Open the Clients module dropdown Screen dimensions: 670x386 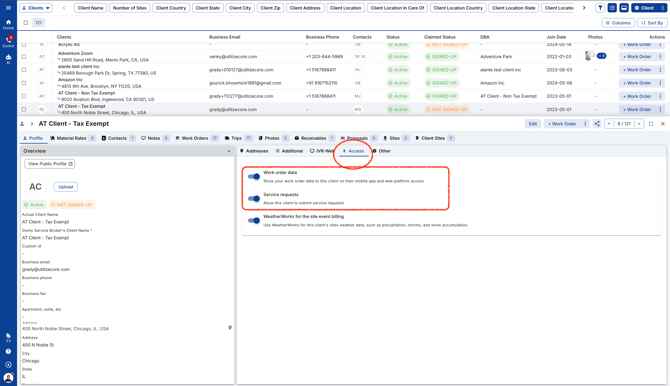(36, 8)
